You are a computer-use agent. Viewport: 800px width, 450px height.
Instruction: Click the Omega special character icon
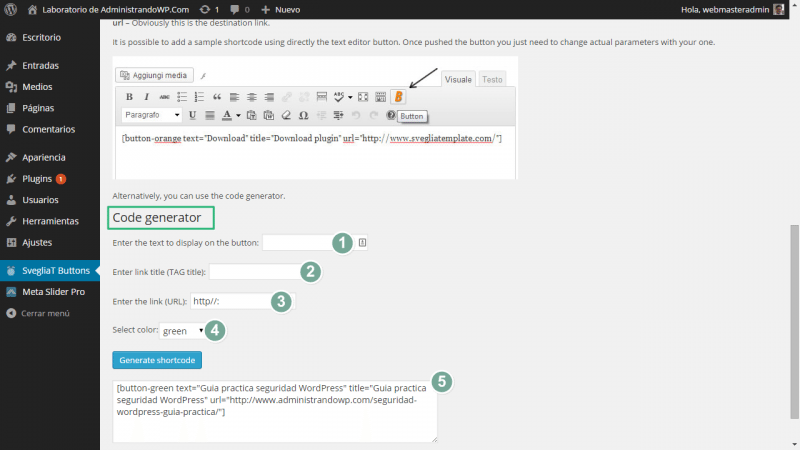click(x=304, y=115)
